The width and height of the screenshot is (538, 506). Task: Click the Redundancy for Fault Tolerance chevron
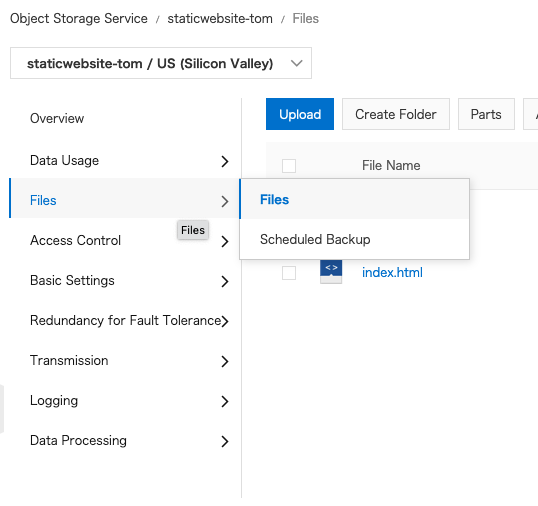[x=225, y=321]
